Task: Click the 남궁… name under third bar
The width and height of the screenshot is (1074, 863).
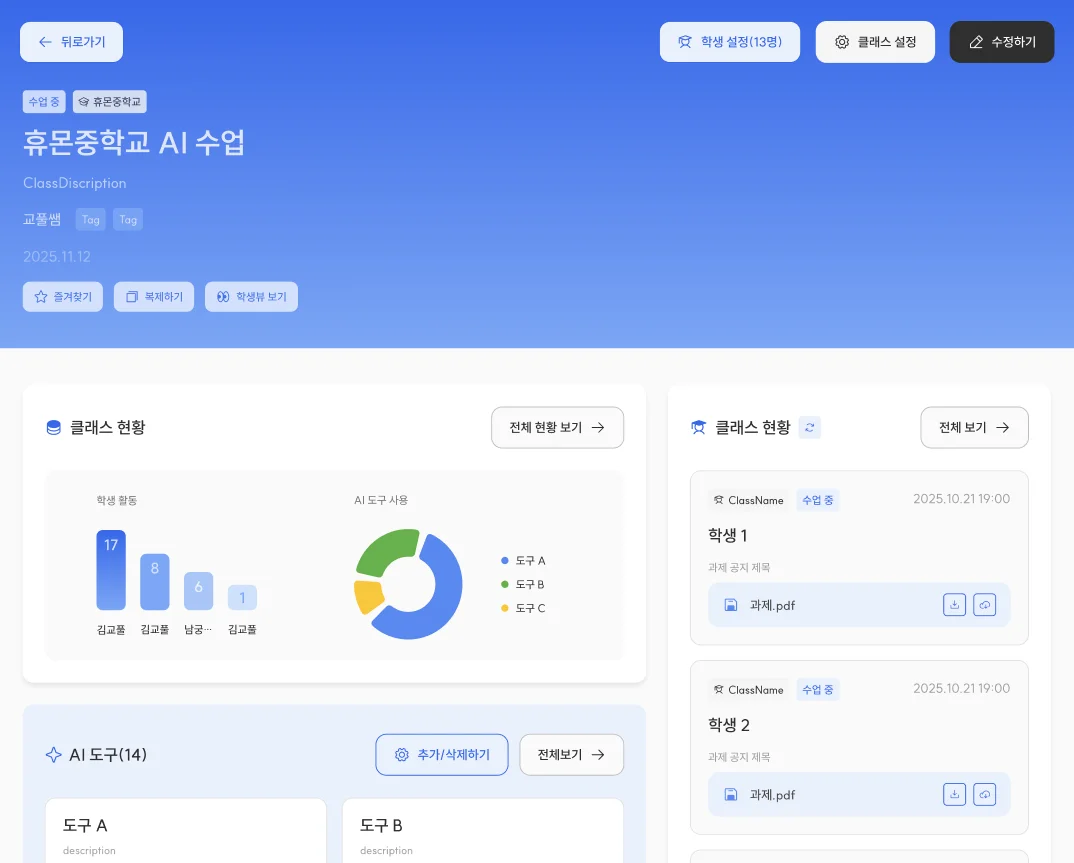Action: 199,629
